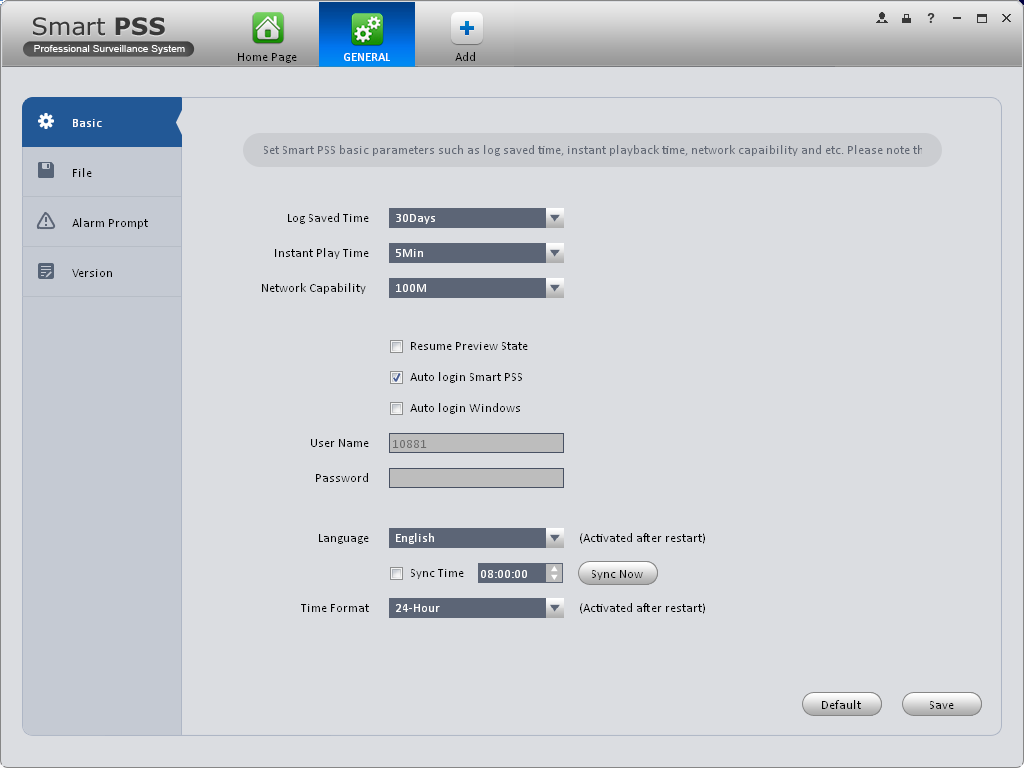Open the Home Page green house icon
This screenshot has height=768, width=1024.
pos(268,28)
